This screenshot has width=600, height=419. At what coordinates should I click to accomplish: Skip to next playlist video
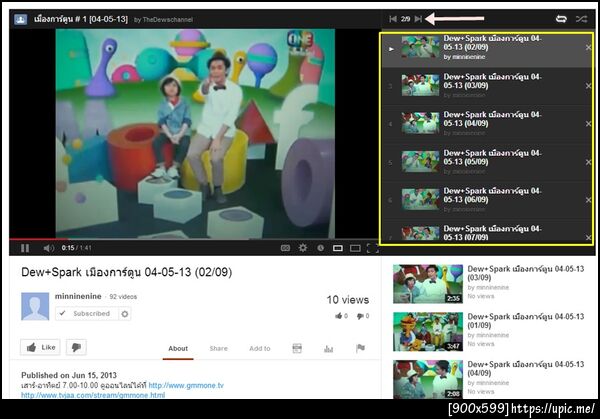[418, 19]
